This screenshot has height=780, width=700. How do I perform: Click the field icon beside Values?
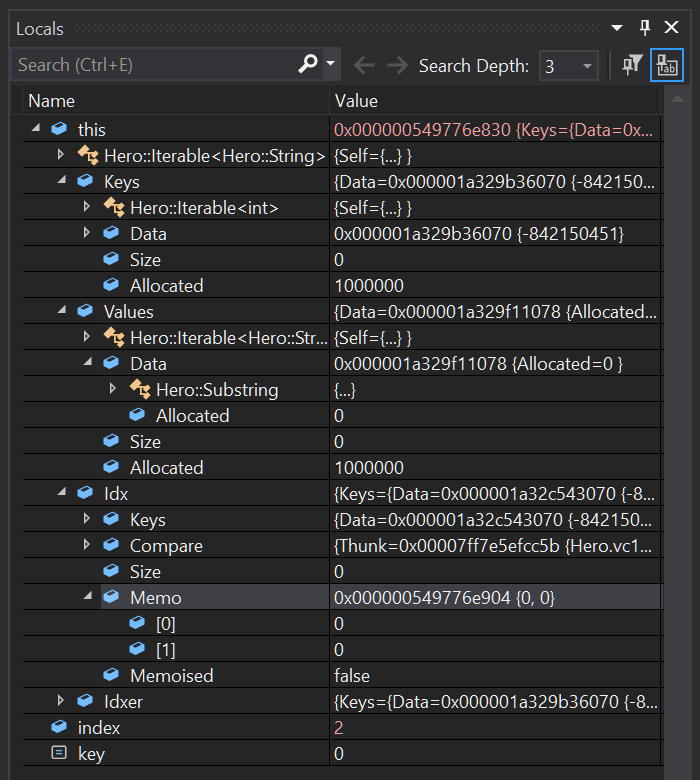tap(85, 311)
